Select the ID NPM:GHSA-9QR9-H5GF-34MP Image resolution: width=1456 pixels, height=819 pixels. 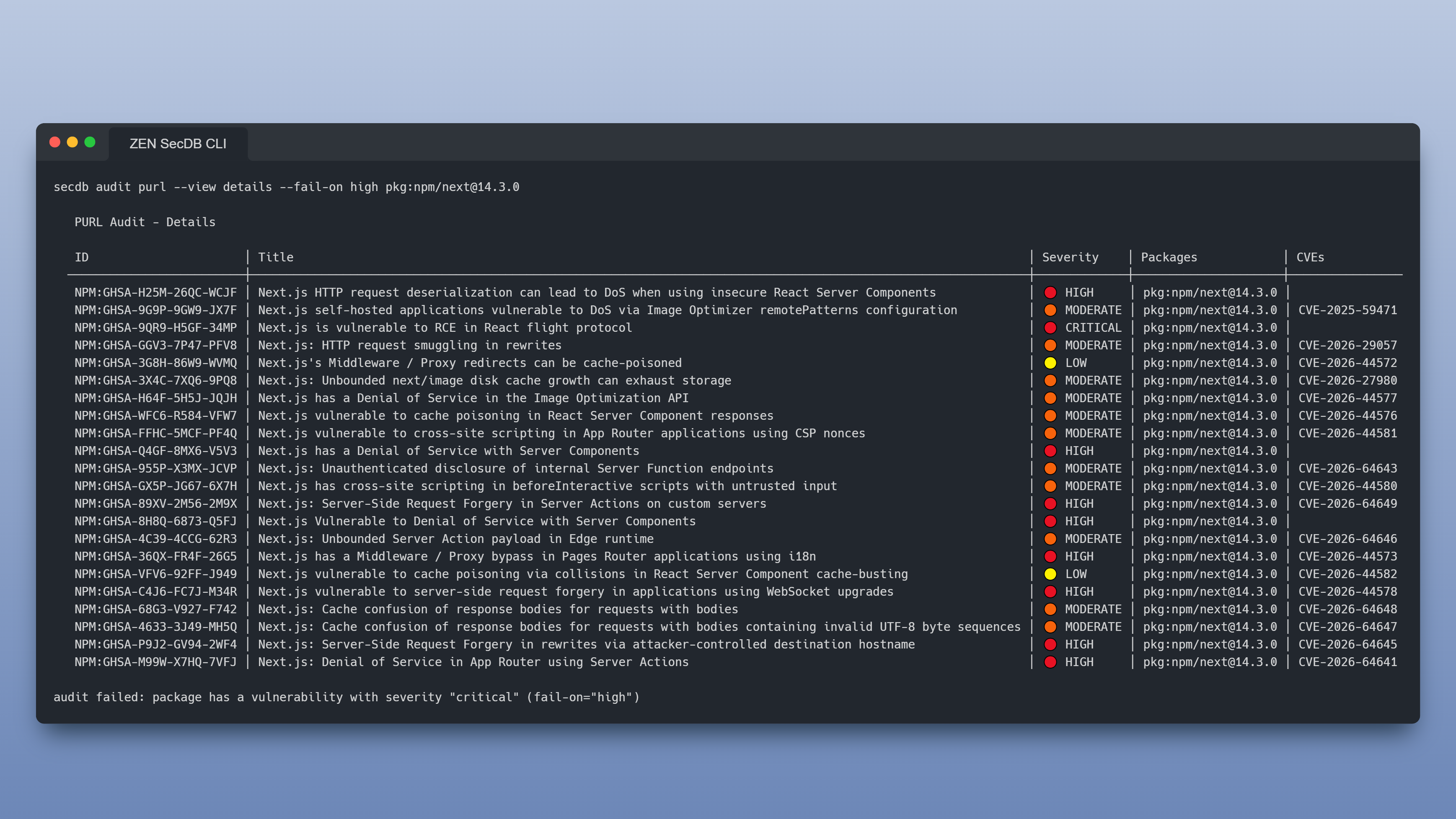pyautogui.click(x=155, y=327)
